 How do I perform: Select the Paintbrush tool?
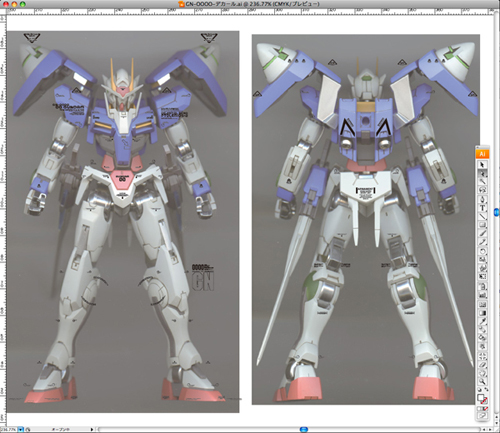482,234
